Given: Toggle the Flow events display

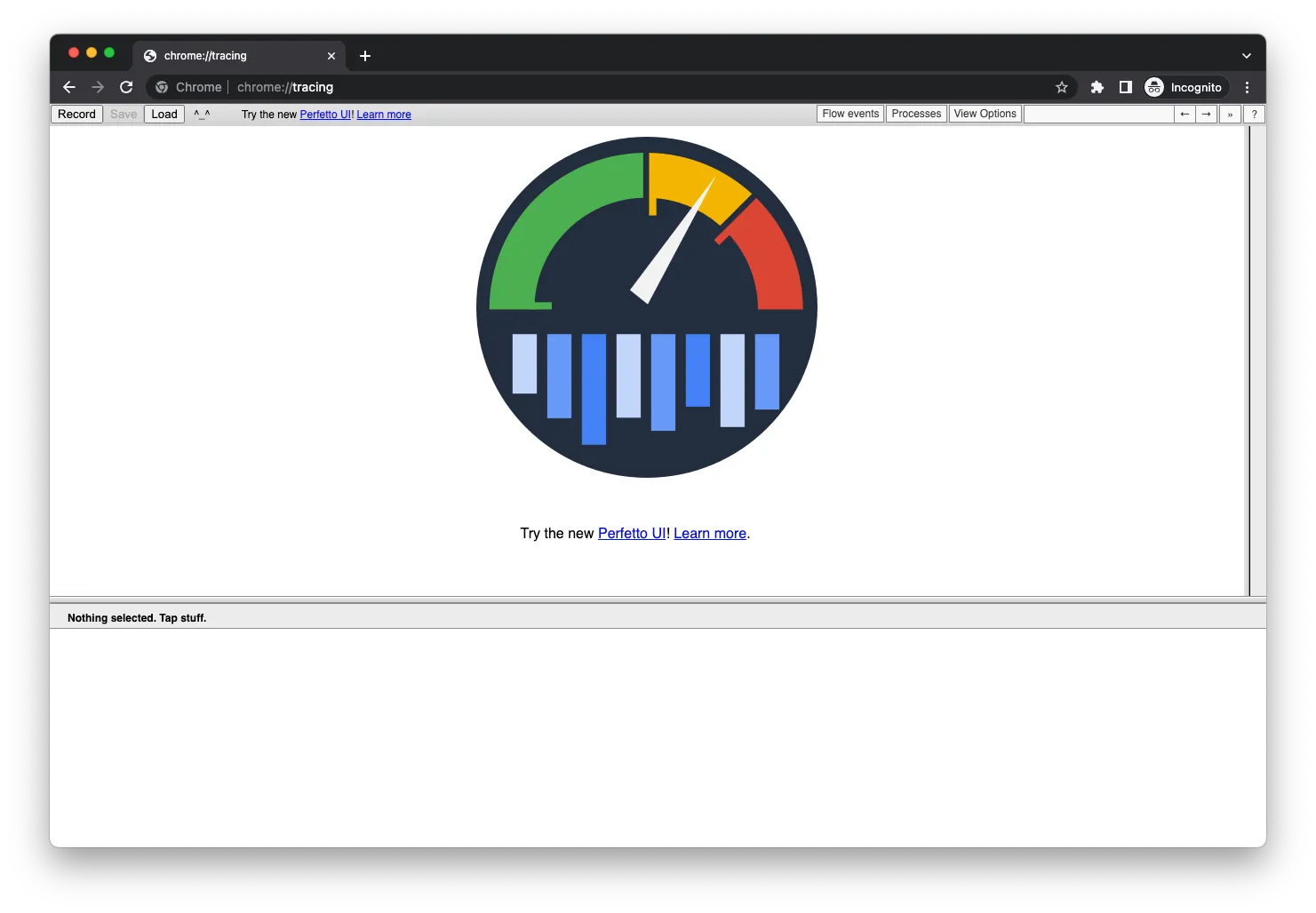Looking at the screenshot, I should [849, 113].
